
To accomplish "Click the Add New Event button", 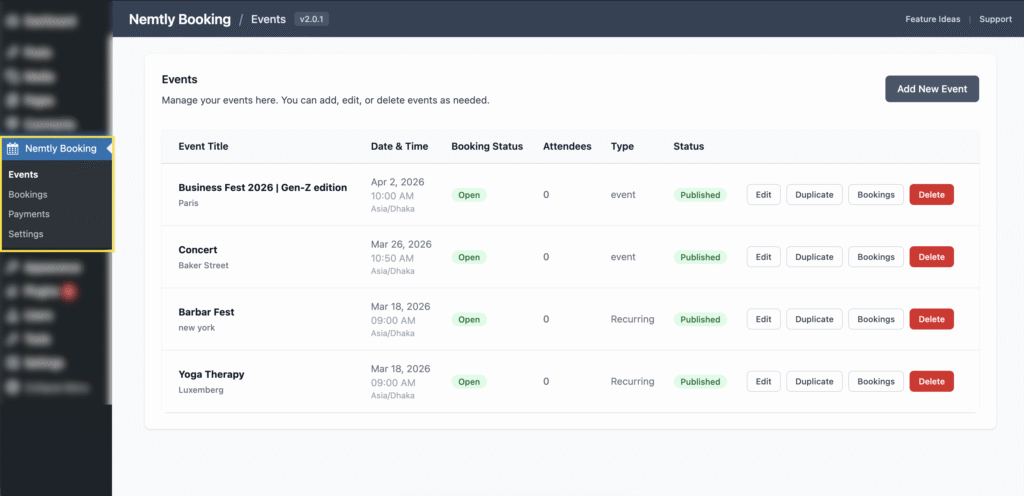I will (x=931, y=89).
